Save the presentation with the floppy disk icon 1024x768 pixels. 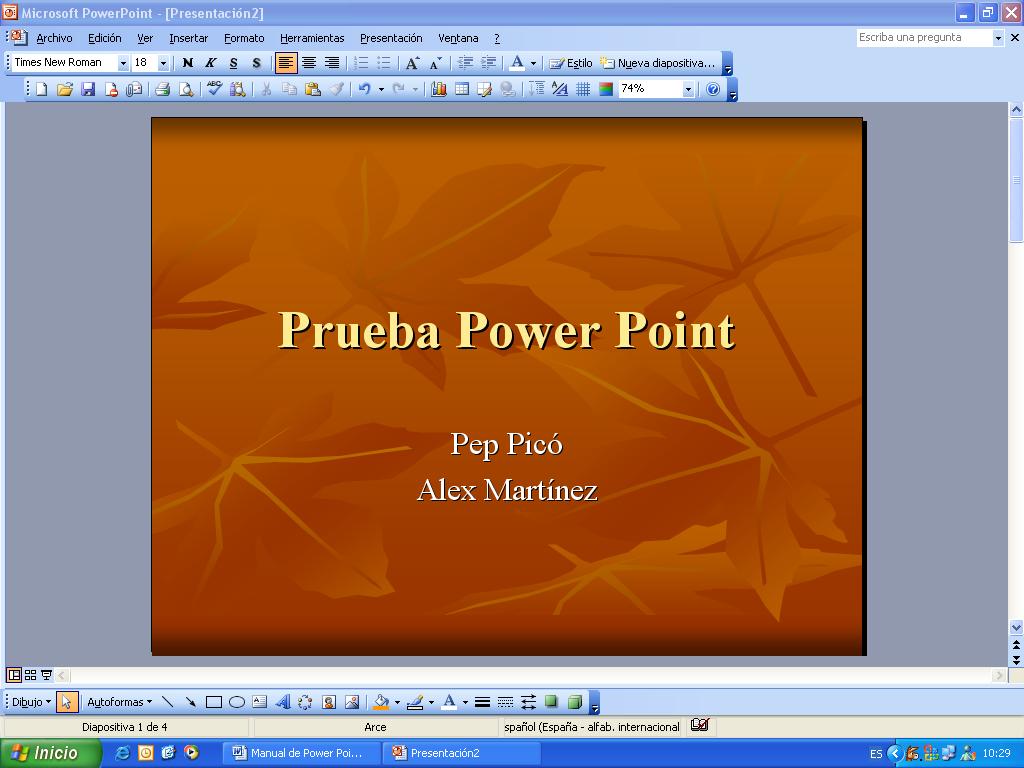point(88,89)
